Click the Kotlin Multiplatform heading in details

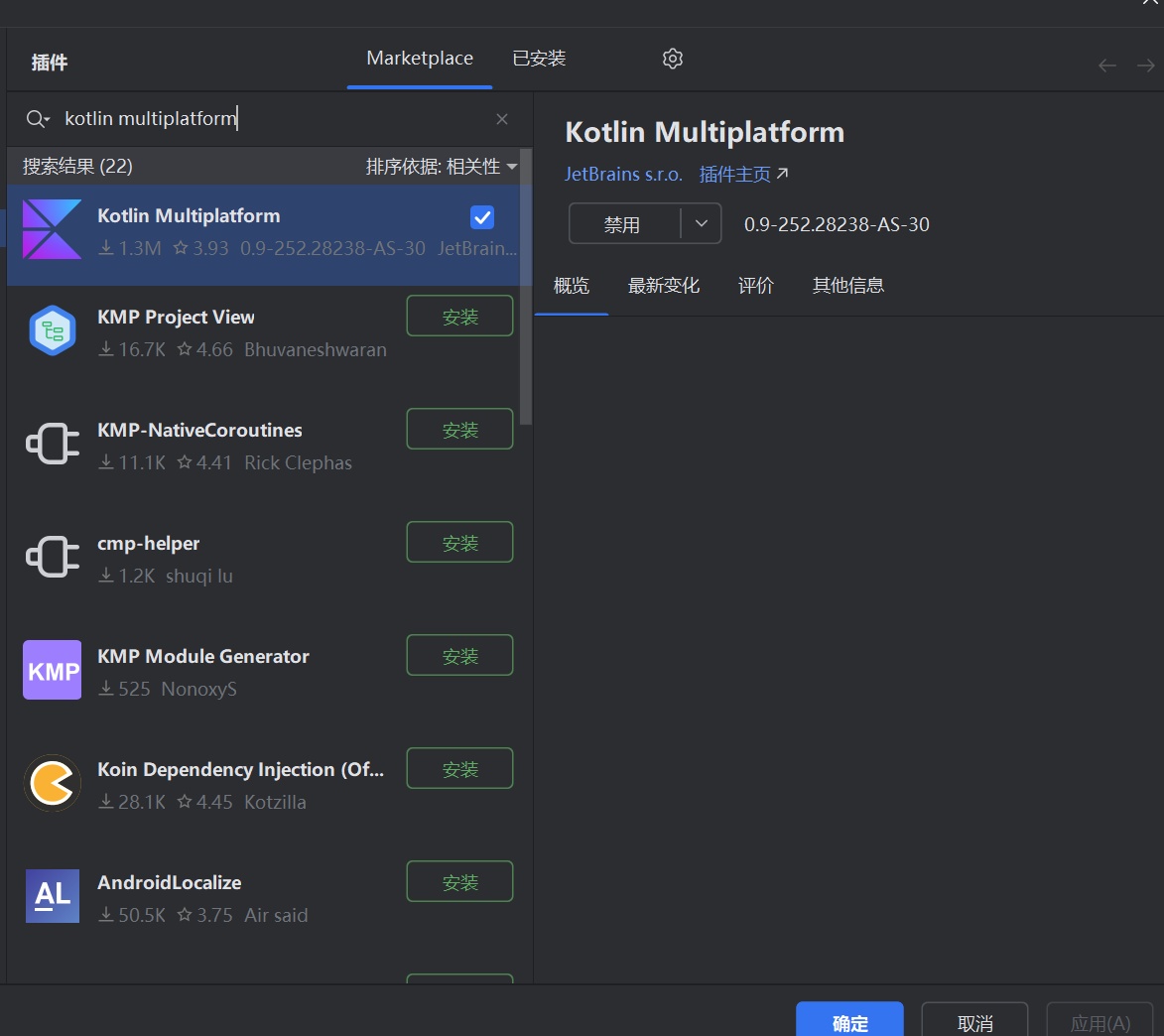click(705, 132)
